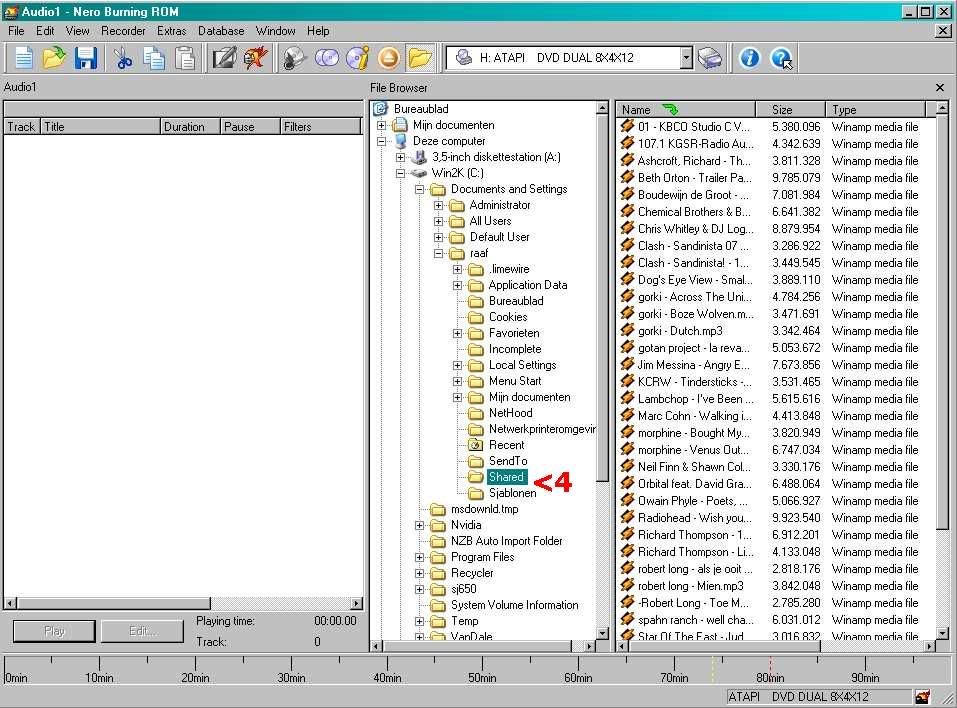The image size is (957, 708).
Task: Click the floppy drive icon for station A:
Action: click(x=419, y=157)
